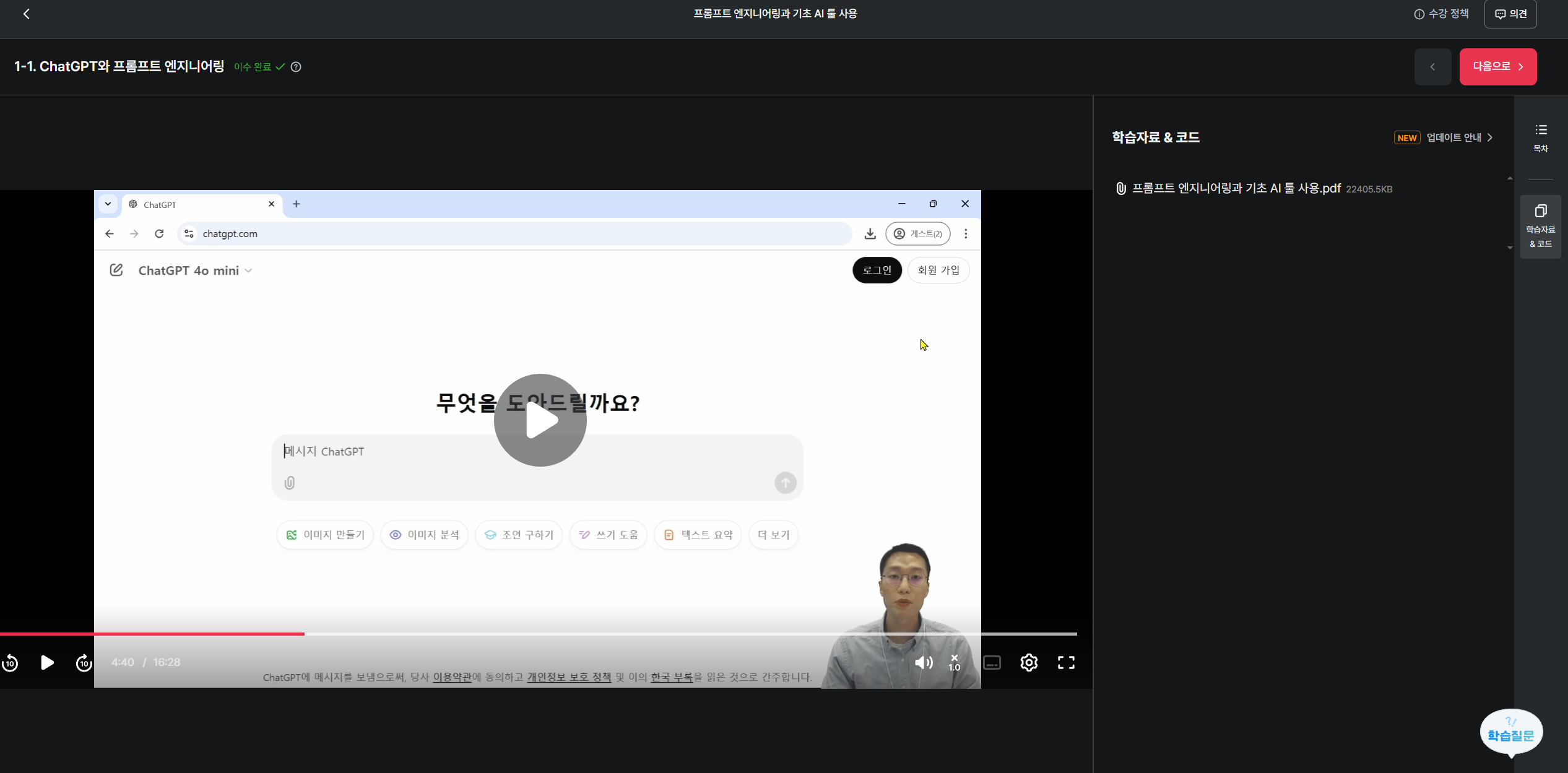The width and height of the screenshot is (1568, 773).
Task: Click the 의견 feedback button
Action: [1510, 14]
